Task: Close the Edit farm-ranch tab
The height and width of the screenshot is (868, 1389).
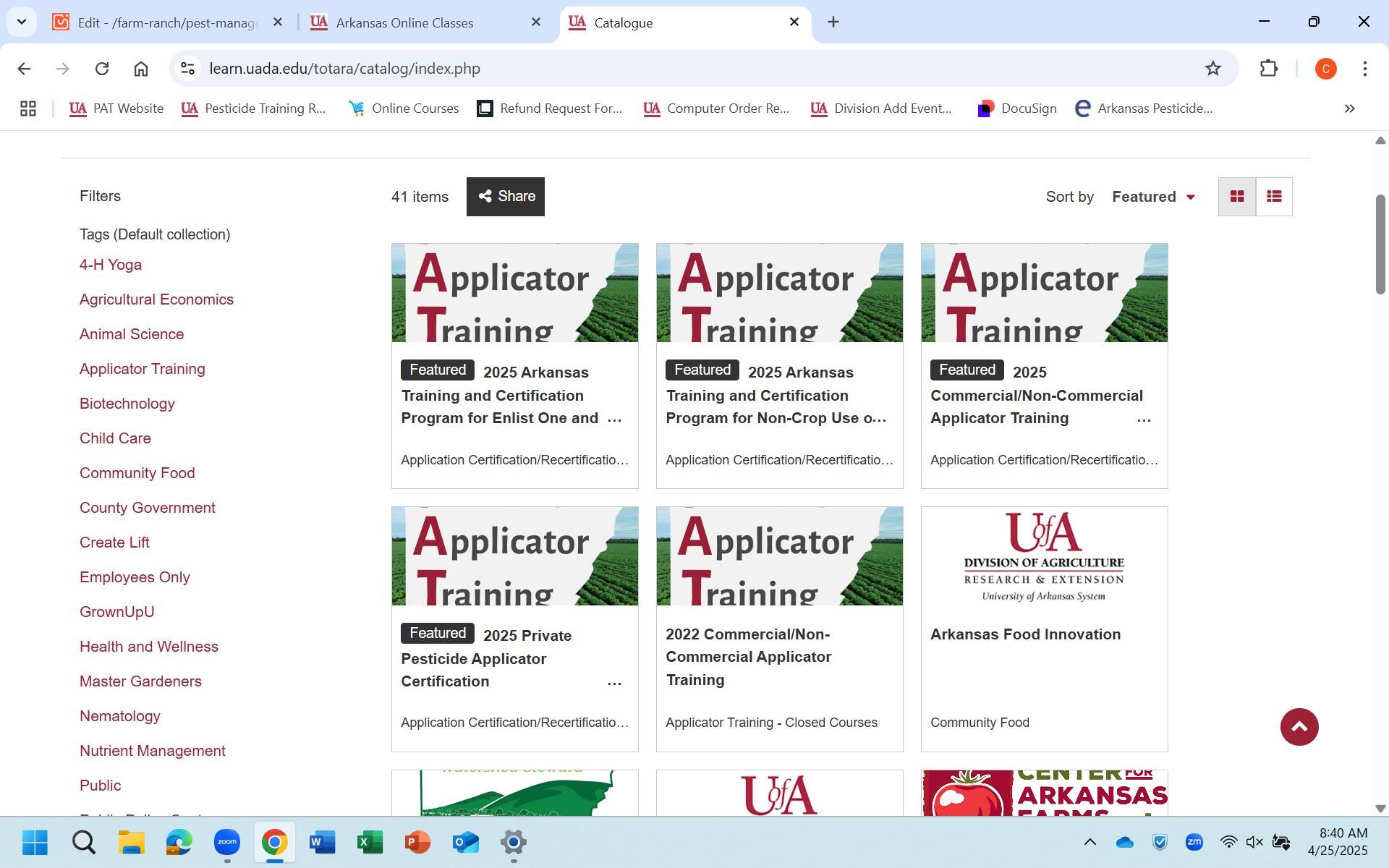Action: [x=278, y=22]
